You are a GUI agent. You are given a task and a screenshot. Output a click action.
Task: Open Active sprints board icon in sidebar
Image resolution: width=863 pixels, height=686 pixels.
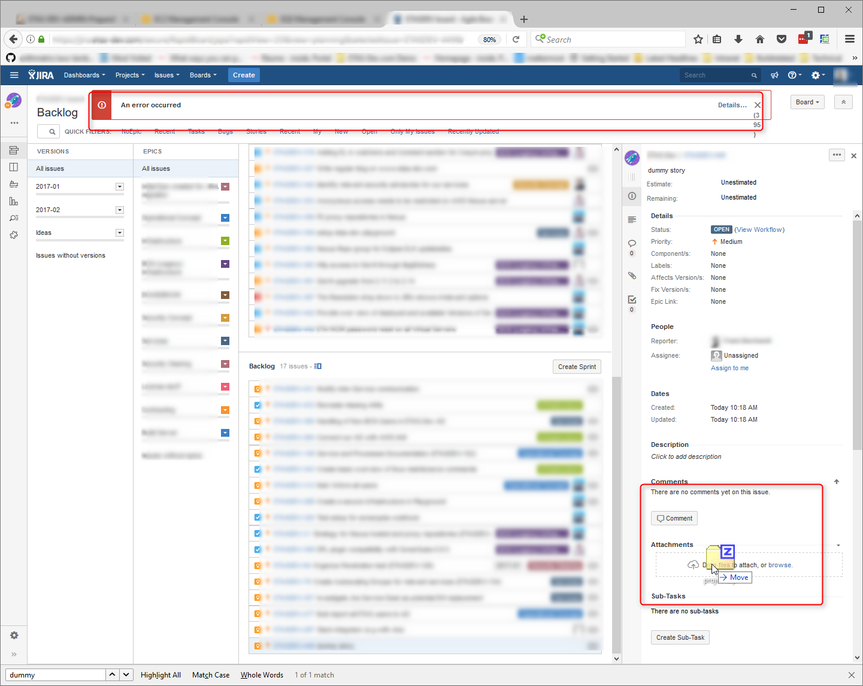click(14, 167)
